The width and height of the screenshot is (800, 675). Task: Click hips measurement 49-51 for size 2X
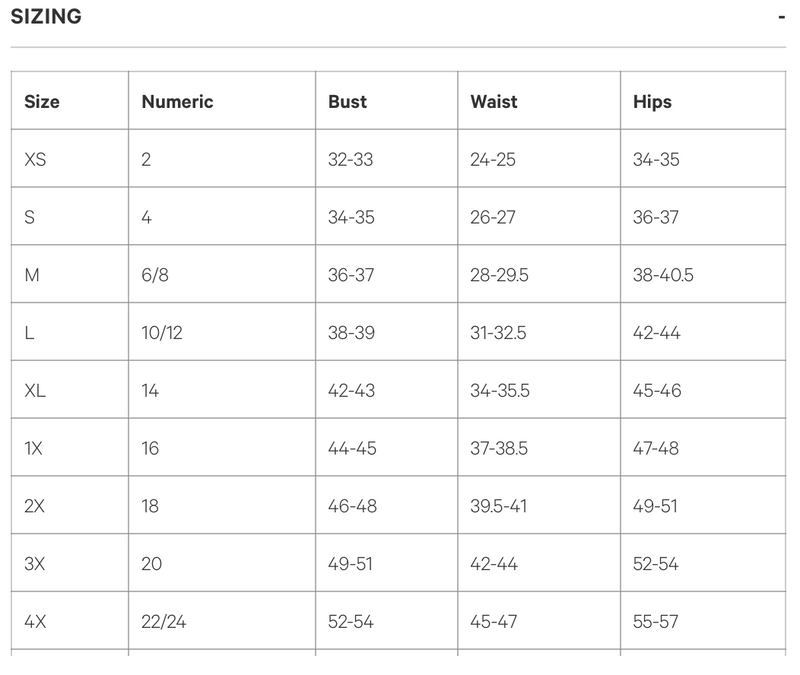(x=655, y=506)
